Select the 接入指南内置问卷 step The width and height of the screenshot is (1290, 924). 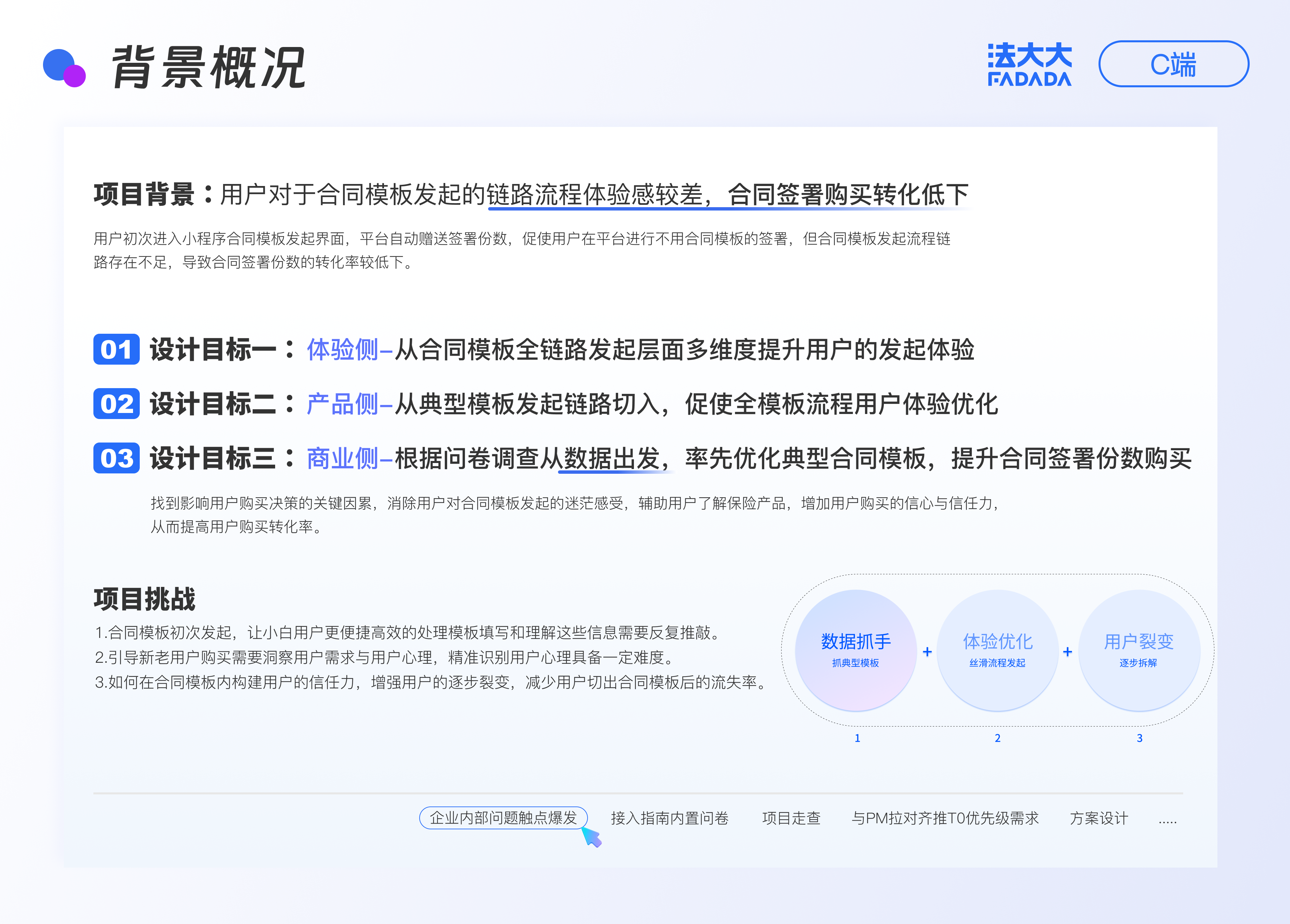pyautogui.click(x=670, y=818)
